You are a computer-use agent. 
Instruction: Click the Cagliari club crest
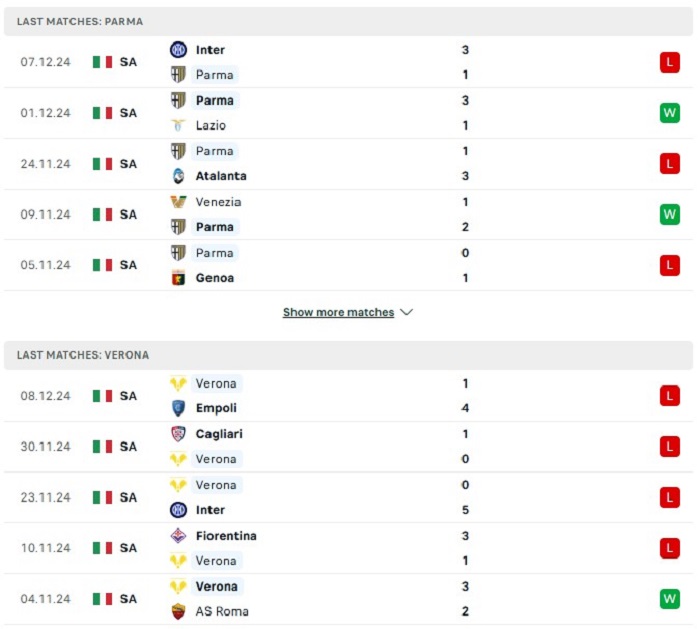(179, 434)
